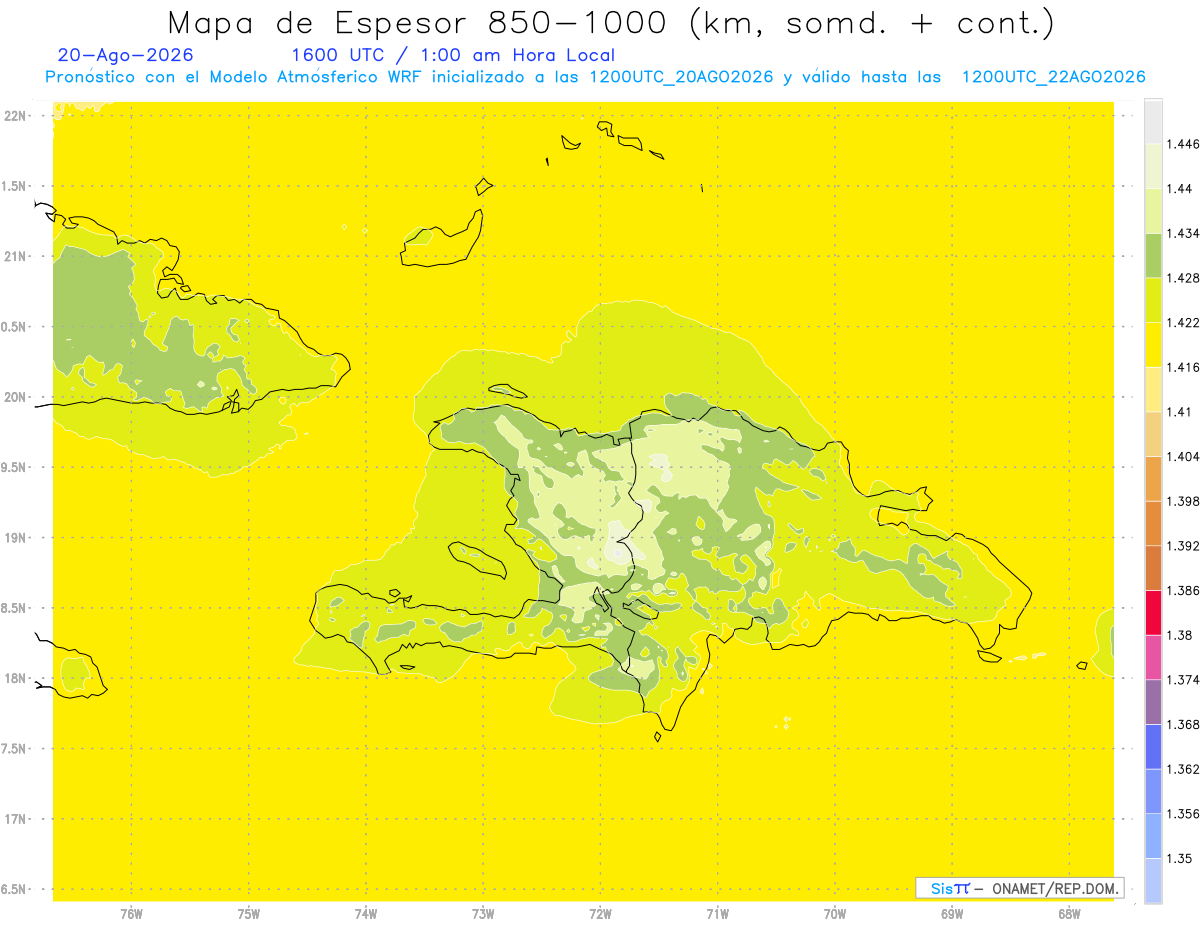Click the legend value '1.368'
Image resolution: width=1200 pixels, height=927 pixels.
(x=1184, y=724)
